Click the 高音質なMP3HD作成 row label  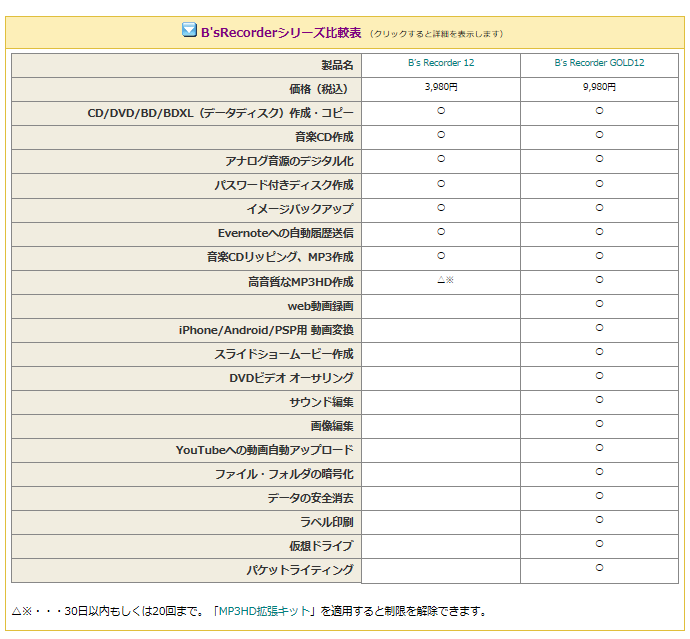(x=301, y=282)
